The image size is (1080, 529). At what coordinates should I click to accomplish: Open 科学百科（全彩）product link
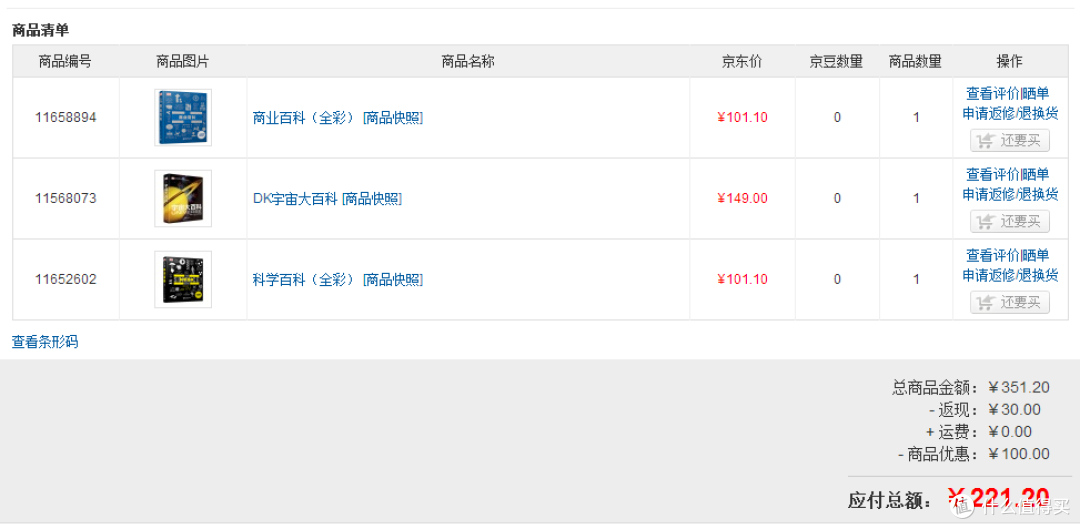[304, 280]
